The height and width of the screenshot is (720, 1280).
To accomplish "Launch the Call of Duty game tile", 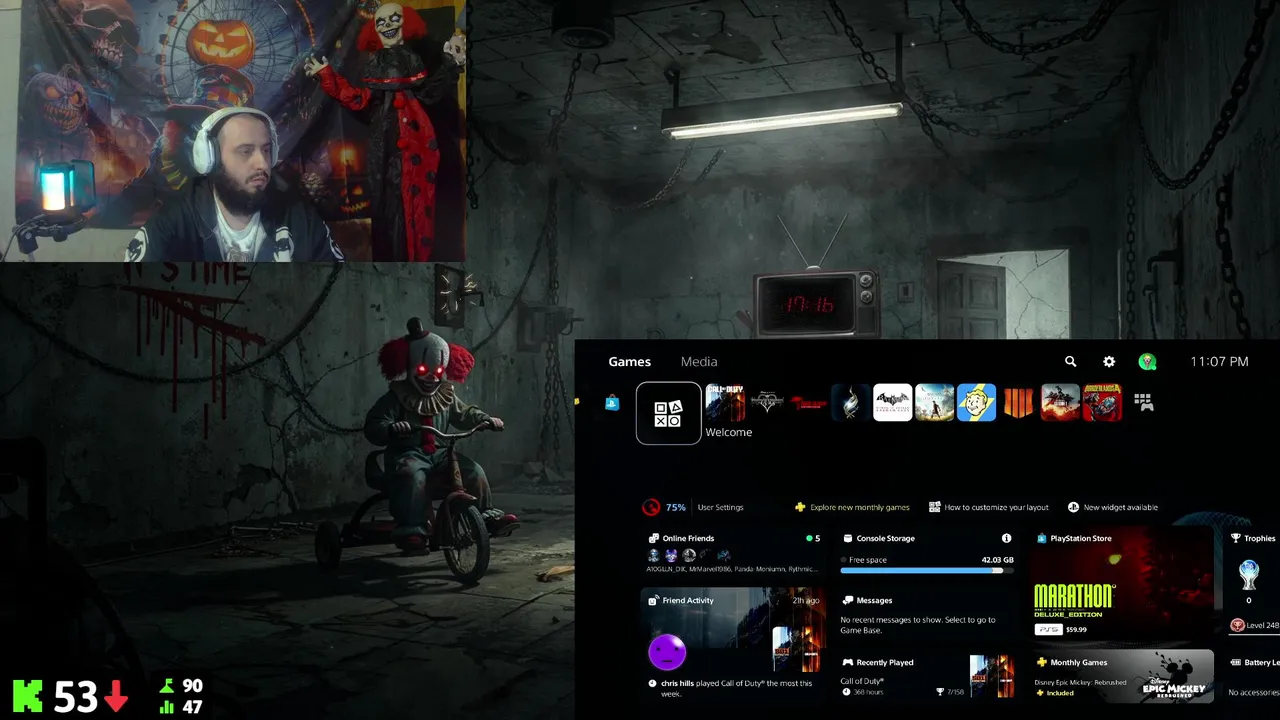I will (725, 403).
